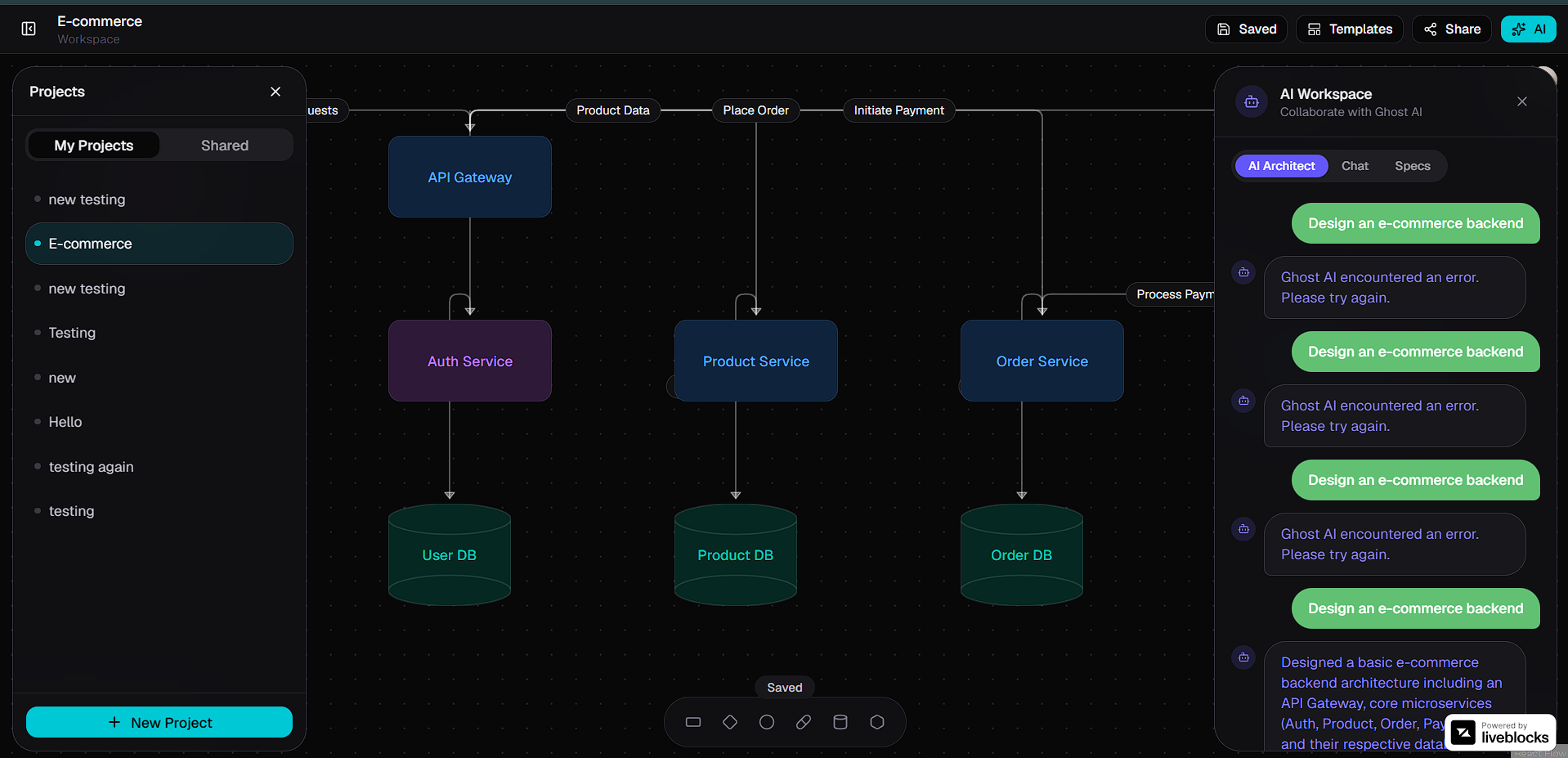This screenshot has height=758, width=1568.
Task: Click the last 'Design an e-commerce backend' message
Action: [x=1416, y=608]
